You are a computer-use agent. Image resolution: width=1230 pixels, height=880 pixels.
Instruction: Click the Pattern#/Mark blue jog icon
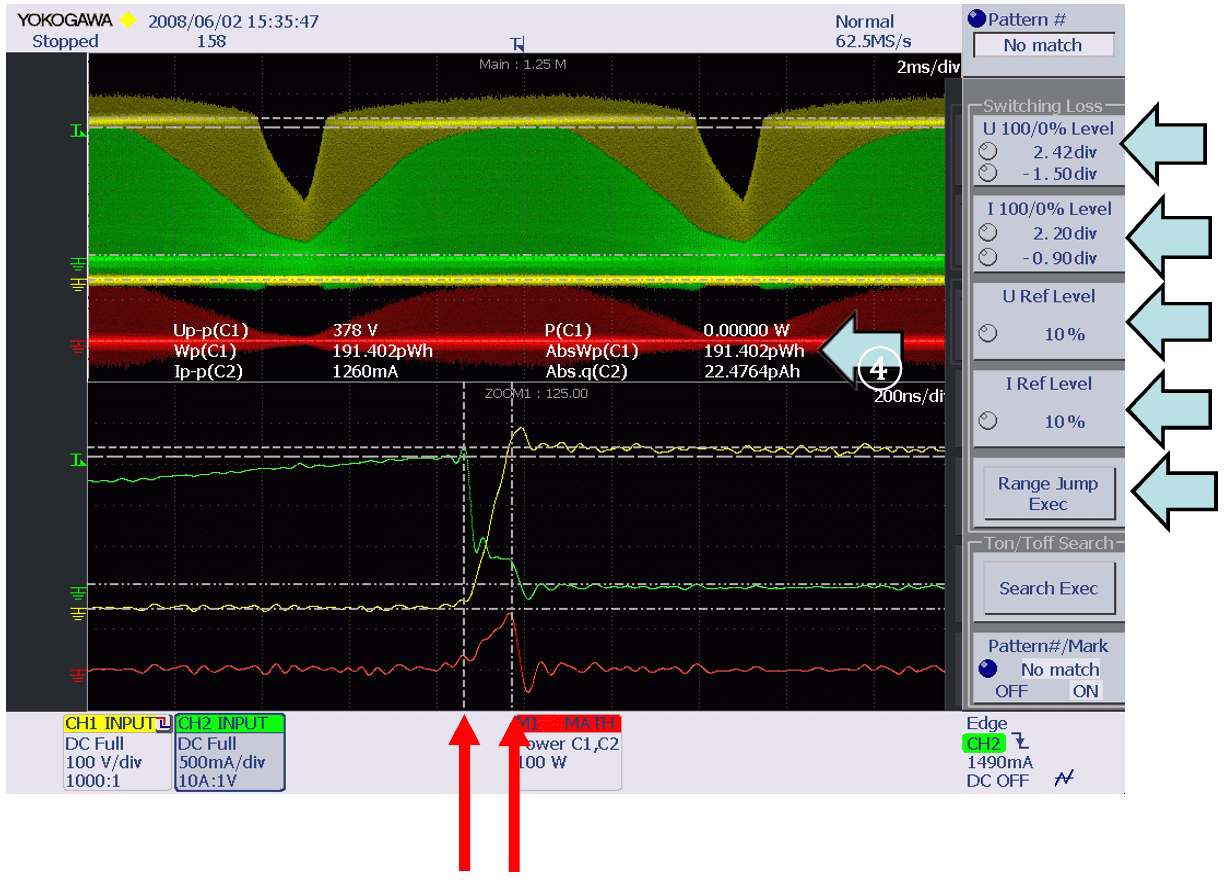989,669
